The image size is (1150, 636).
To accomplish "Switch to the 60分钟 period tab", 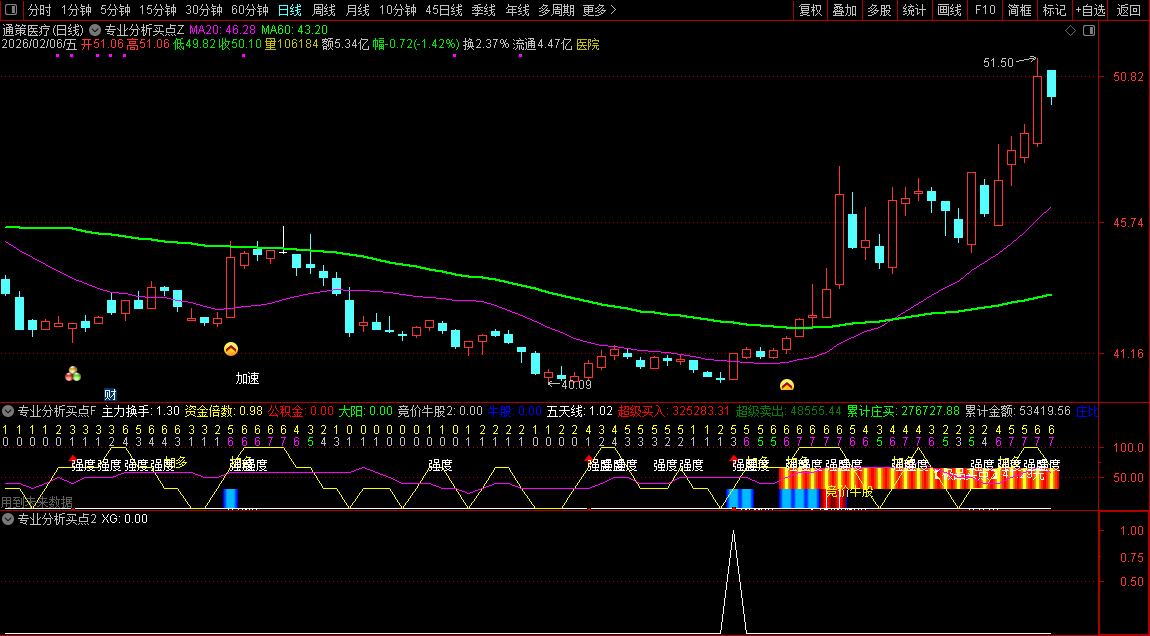I will 249,10.
